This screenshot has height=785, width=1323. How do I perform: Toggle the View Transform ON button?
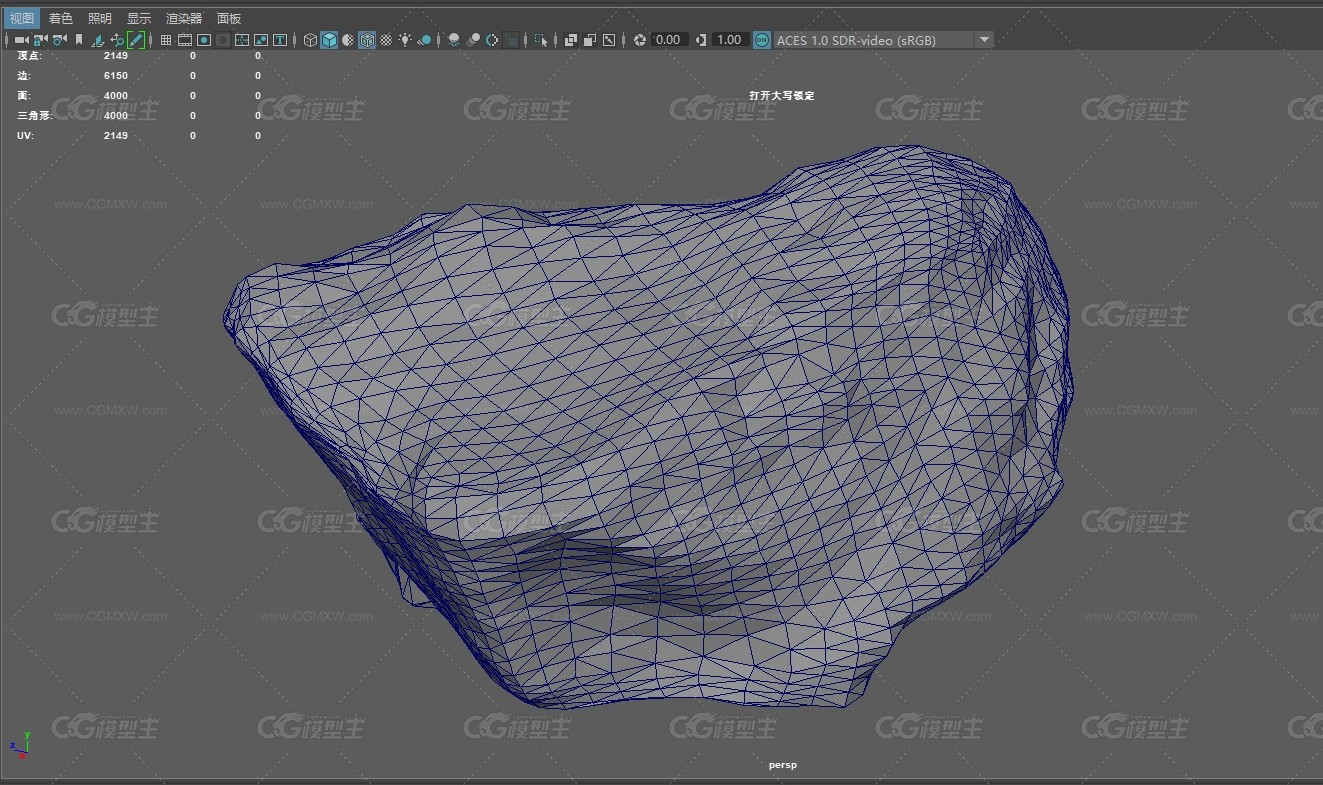[x=762, y=40]
